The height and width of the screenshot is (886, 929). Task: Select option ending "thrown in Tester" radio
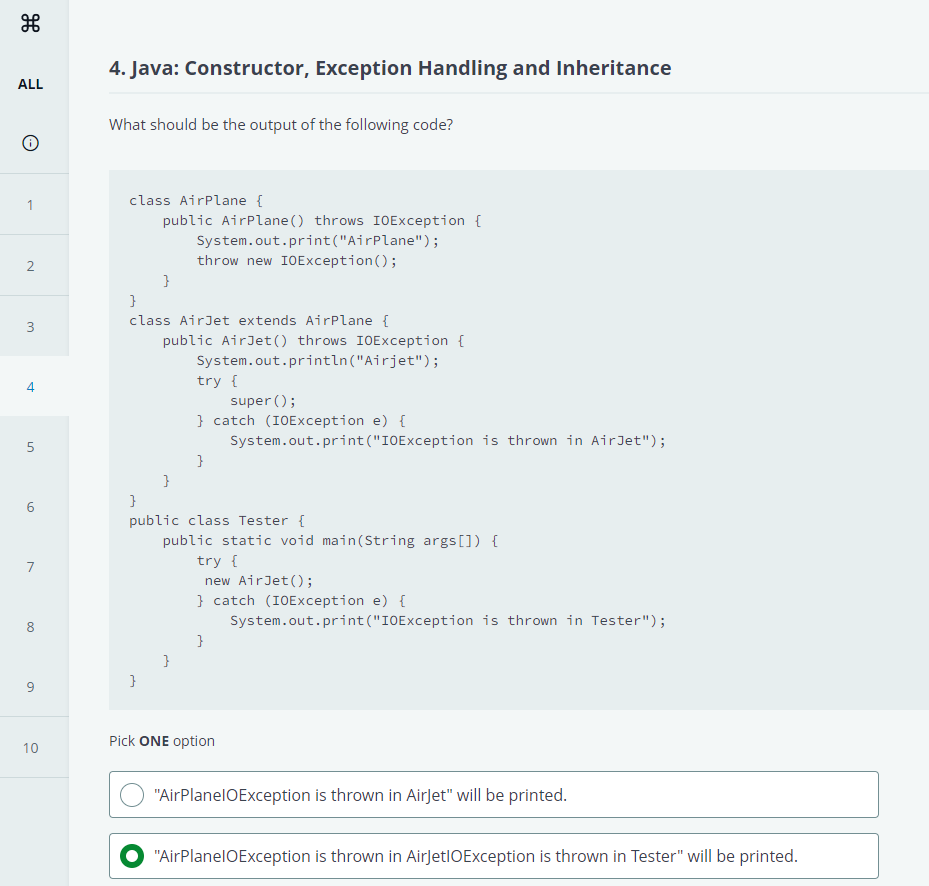coord(132,856)
